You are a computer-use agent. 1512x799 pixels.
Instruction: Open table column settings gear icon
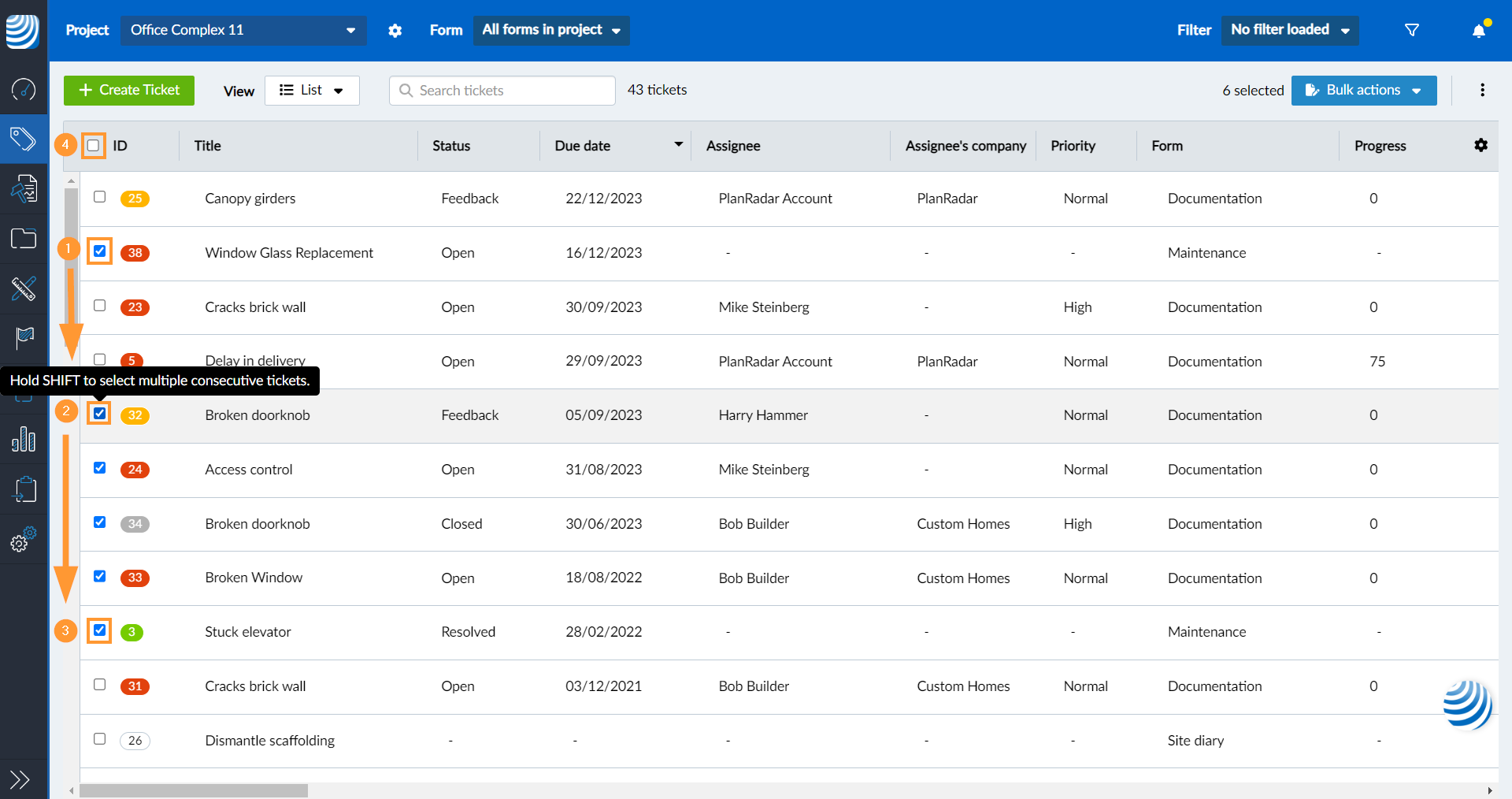coord(1480,145)
